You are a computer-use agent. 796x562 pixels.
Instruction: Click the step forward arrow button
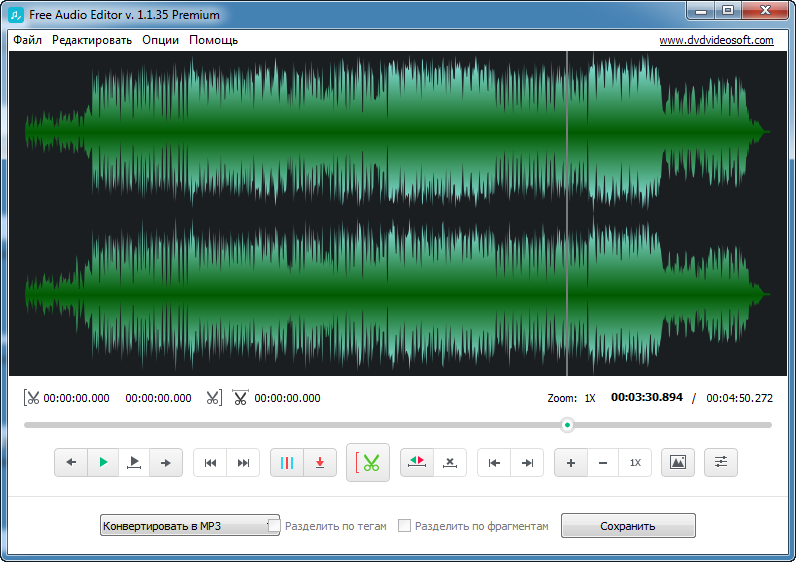coord(165,462)
